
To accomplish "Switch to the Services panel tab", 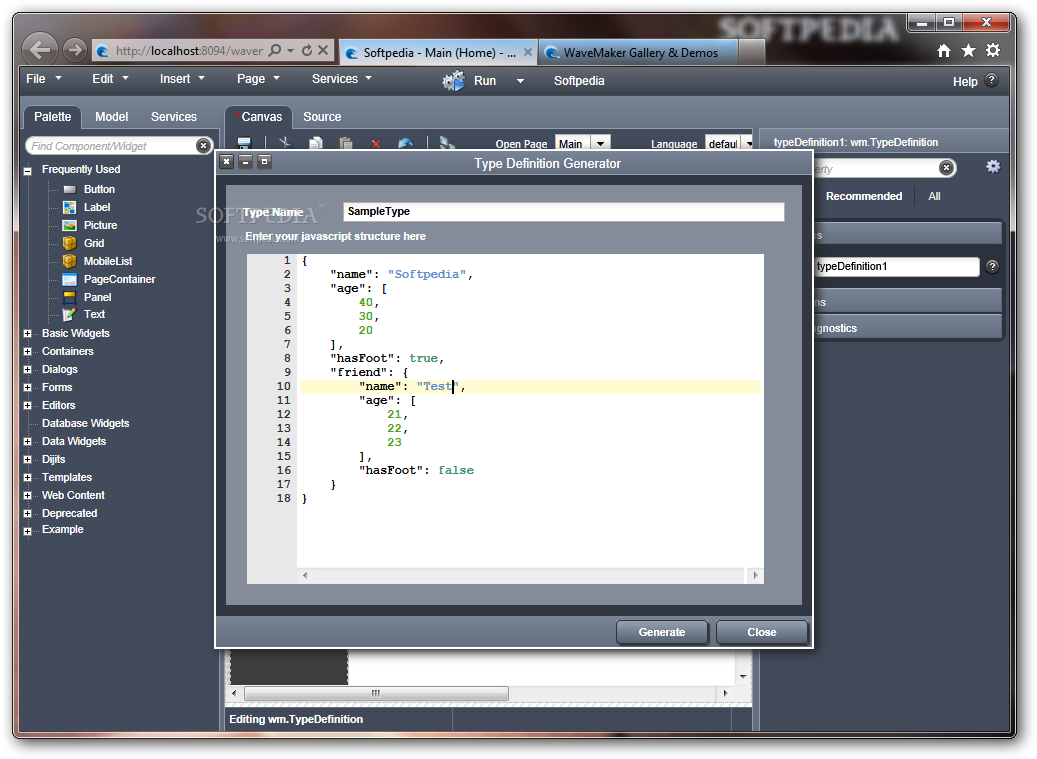I will pos(173,116).
